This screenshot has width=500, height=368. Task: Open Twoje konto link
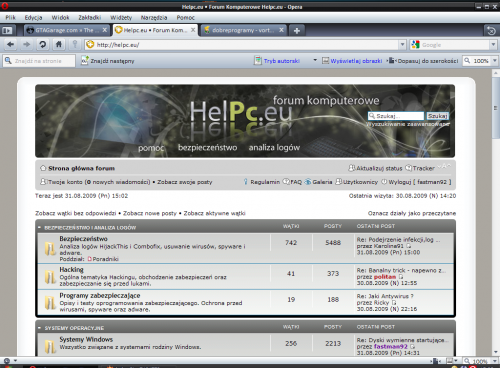[65, 182]
